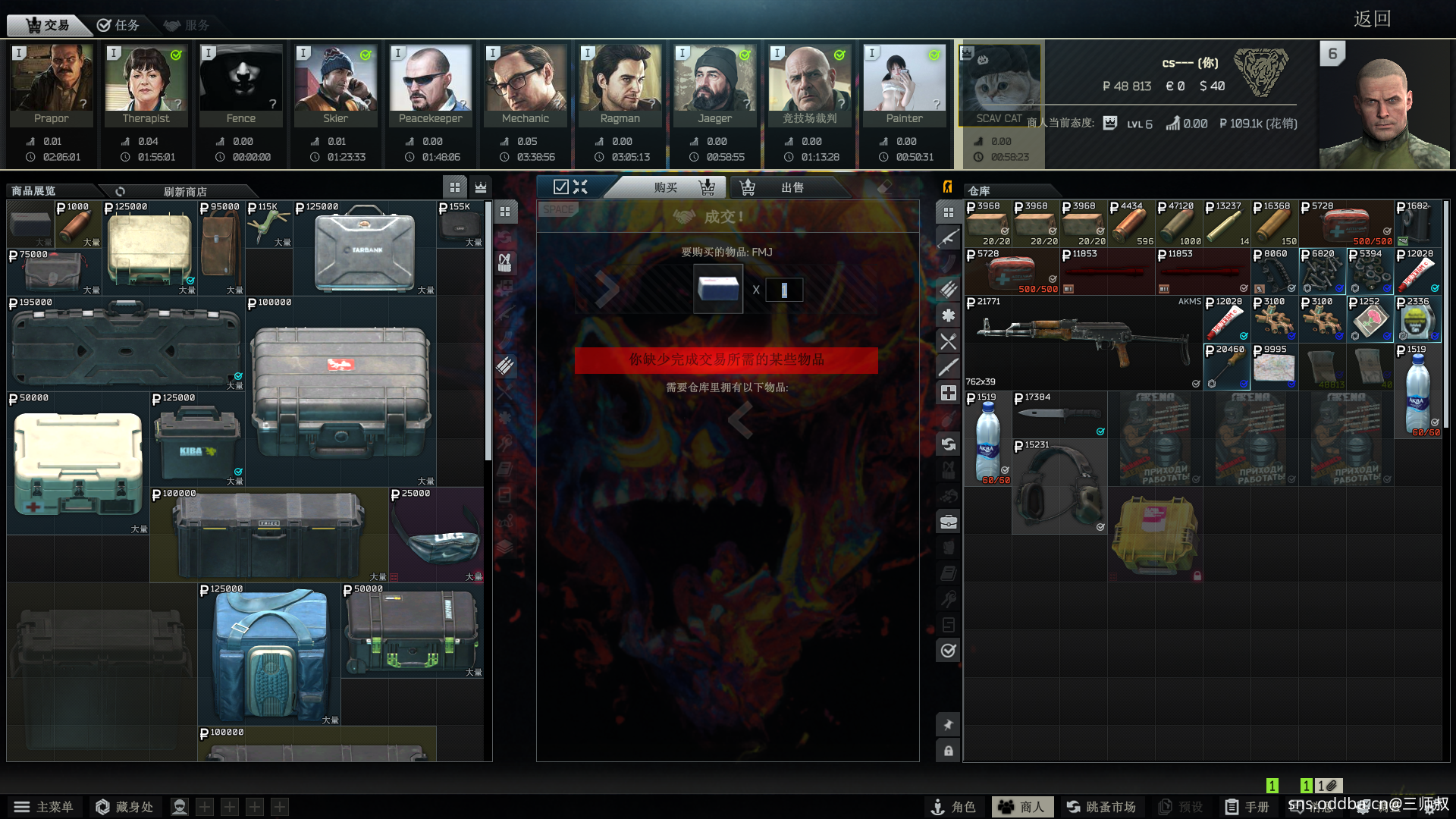Click 返回 to go back
The height and width of the screenshot is (819, 1456).
click(x=1373, y=19)
